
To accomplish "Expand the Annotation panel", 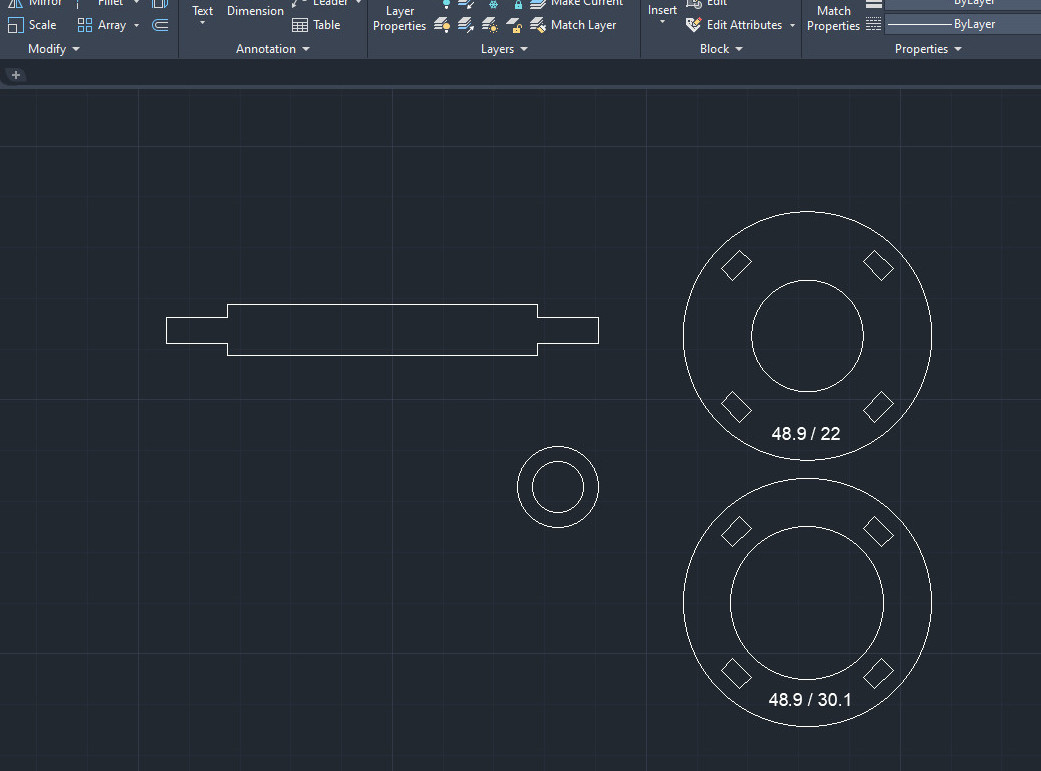I will [x=273, y=49].
